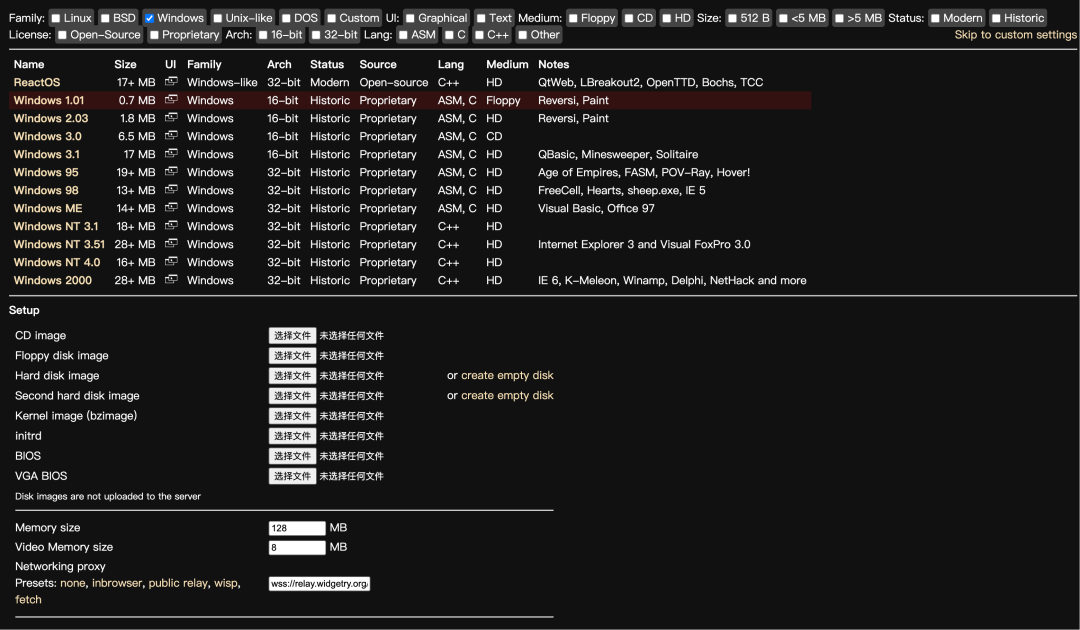Viewport: 1080px width, 630px height.
Task: Click the UI icon in Windows 2.03 row
Action: coord(171,118)
